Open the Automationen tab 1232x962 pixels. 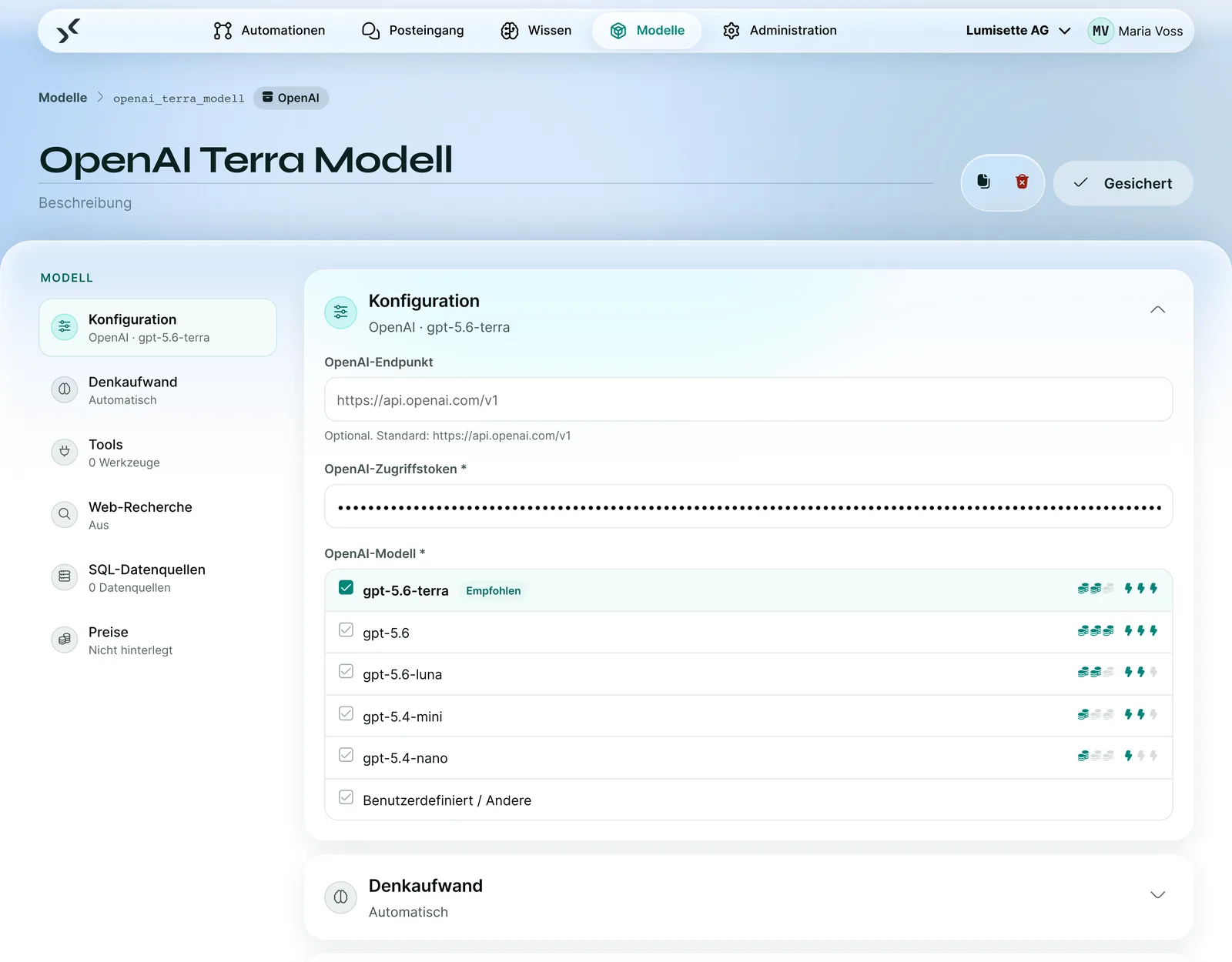point(269,31)
